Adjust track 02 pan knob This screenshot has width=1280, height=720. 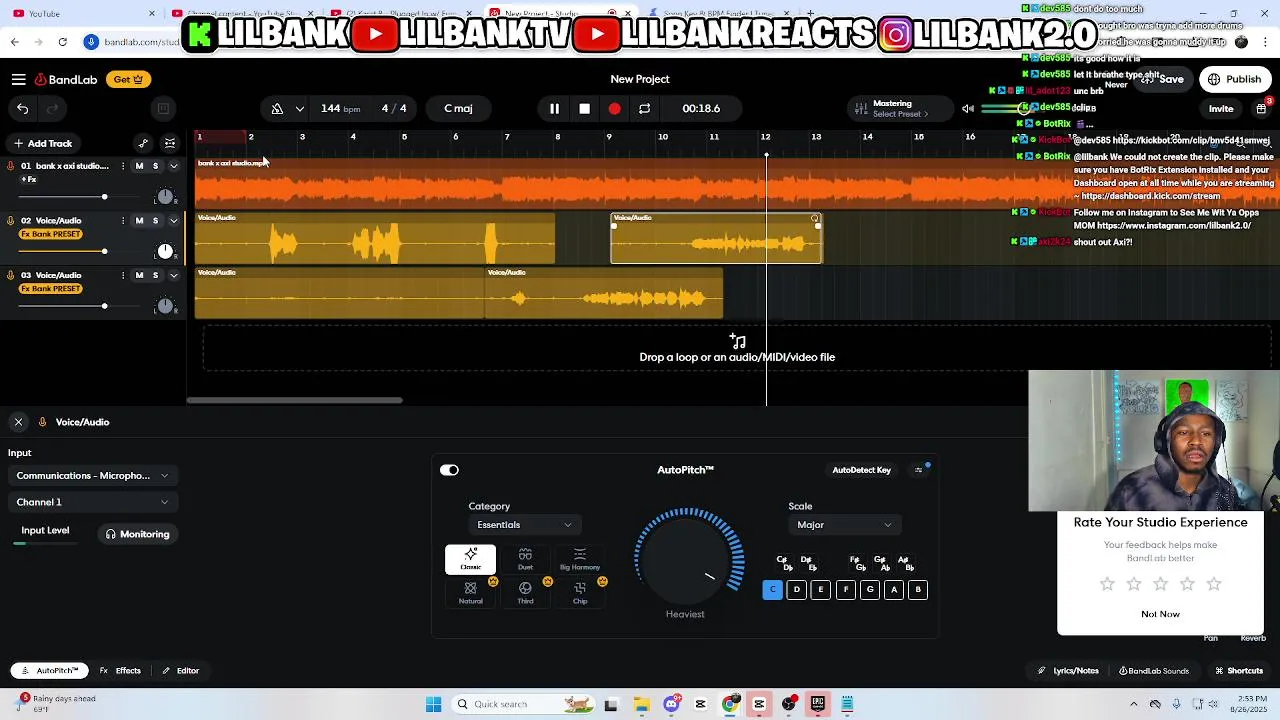pyautogui.click(x=165, y=251)
